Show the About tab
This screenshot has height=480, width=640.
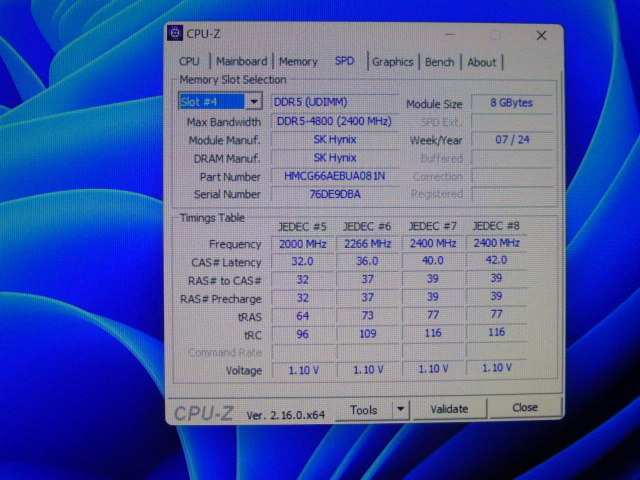coord(481,62)
